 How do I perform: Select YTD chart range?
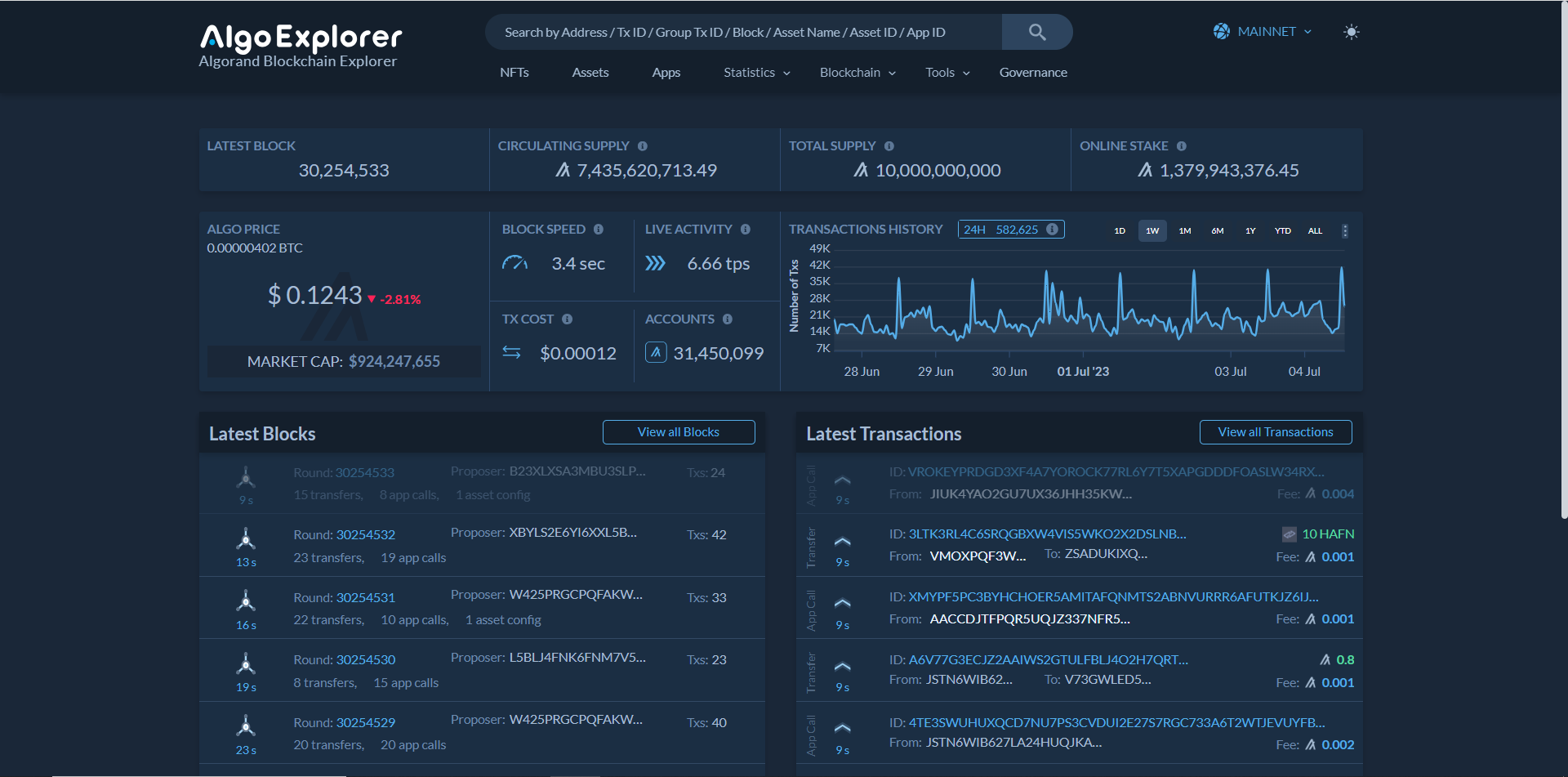tap(1283, 231)
